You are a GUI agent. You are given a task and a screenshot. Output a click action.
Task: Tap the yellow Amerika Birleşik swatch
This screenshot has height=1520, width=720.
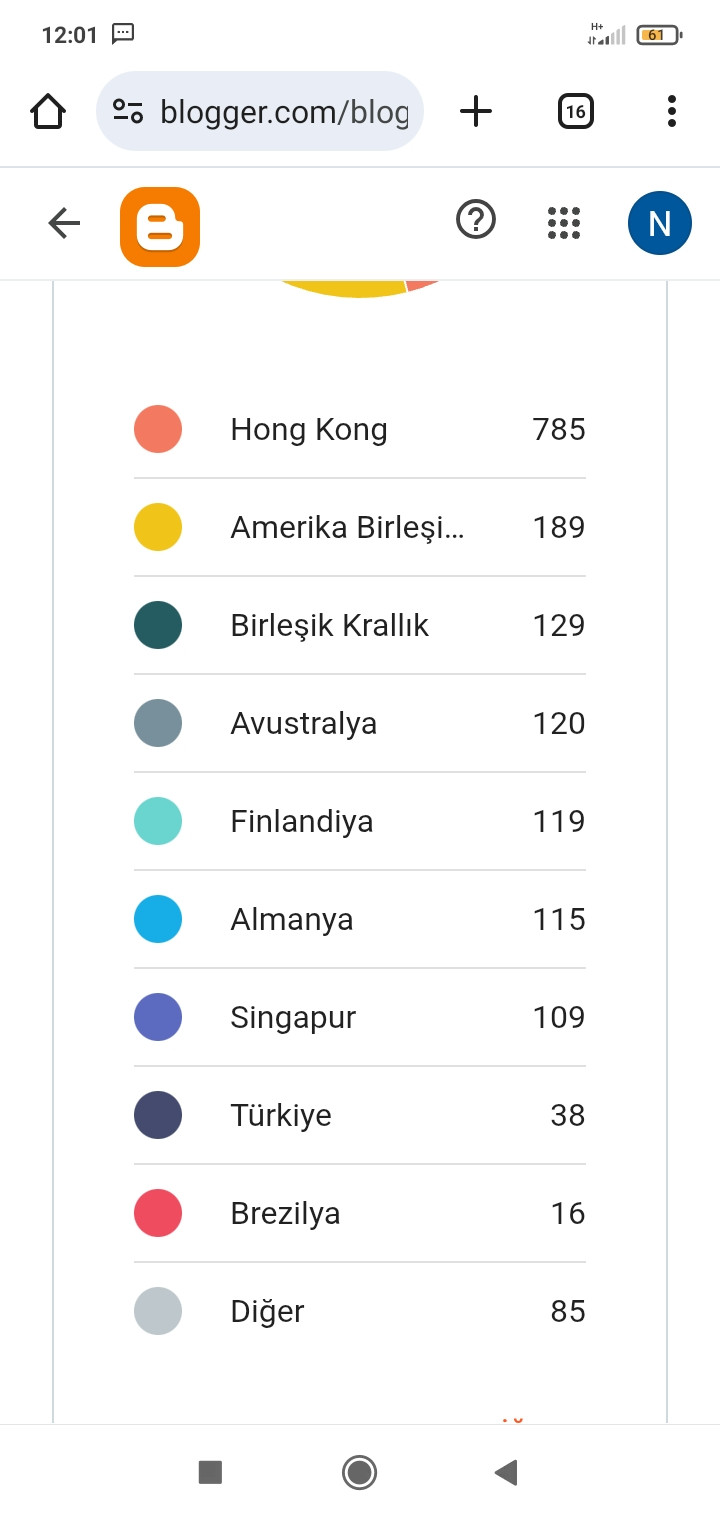click(x=158, y=527)
